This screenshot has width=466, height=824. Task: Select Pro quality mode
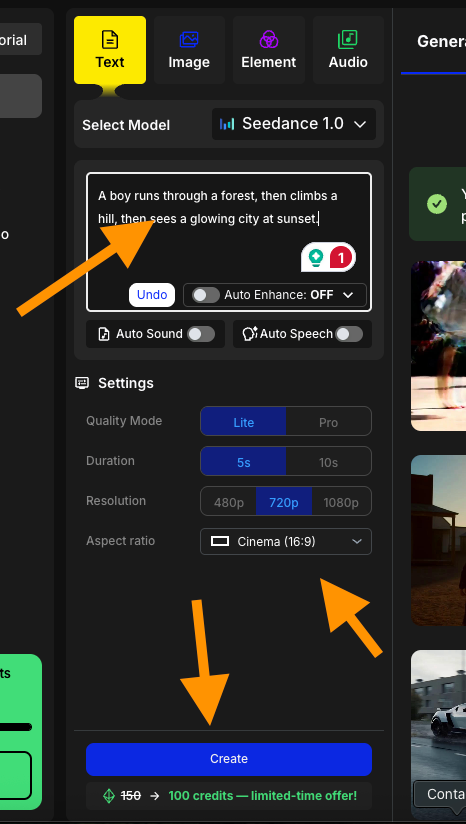(x=328, y=421)
